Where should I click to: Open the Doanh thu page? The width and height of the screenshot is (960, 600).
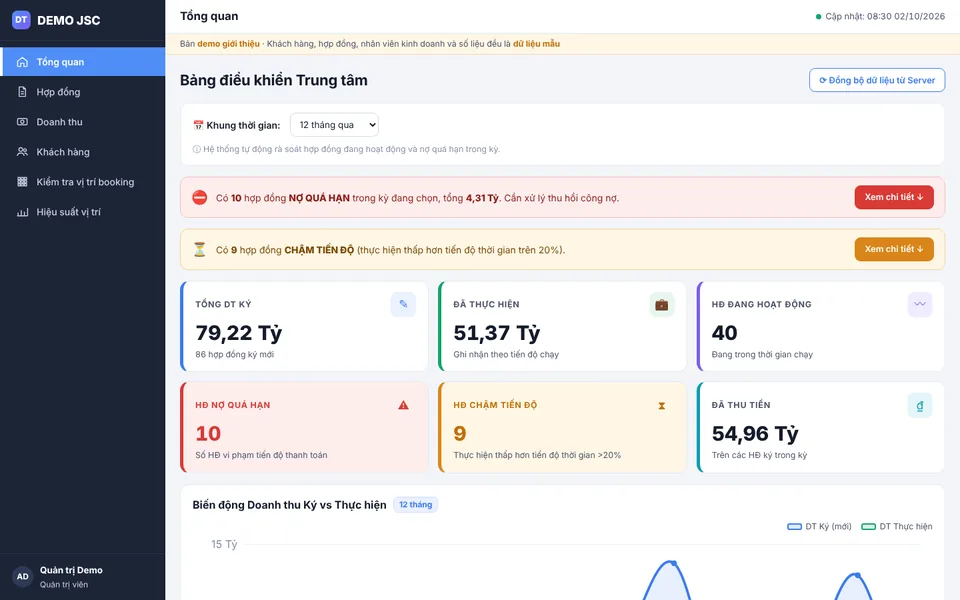83,122
